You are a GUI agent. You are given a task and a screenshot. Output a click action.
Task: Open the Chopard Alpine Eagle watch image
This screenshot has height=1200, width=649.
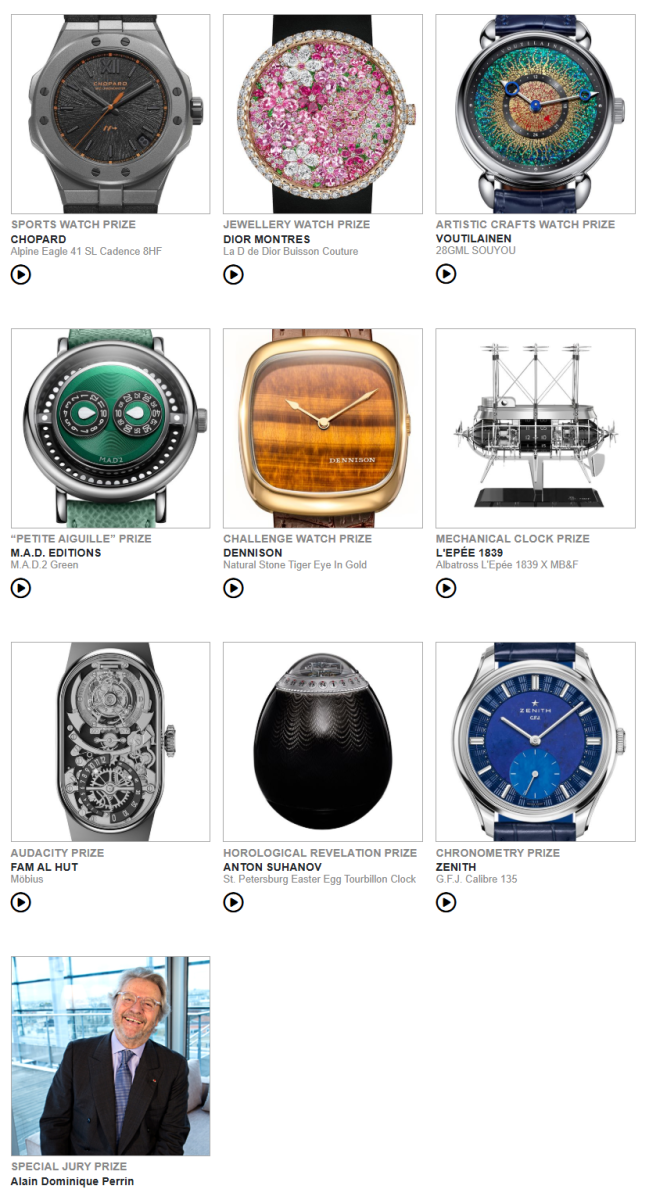111,114
